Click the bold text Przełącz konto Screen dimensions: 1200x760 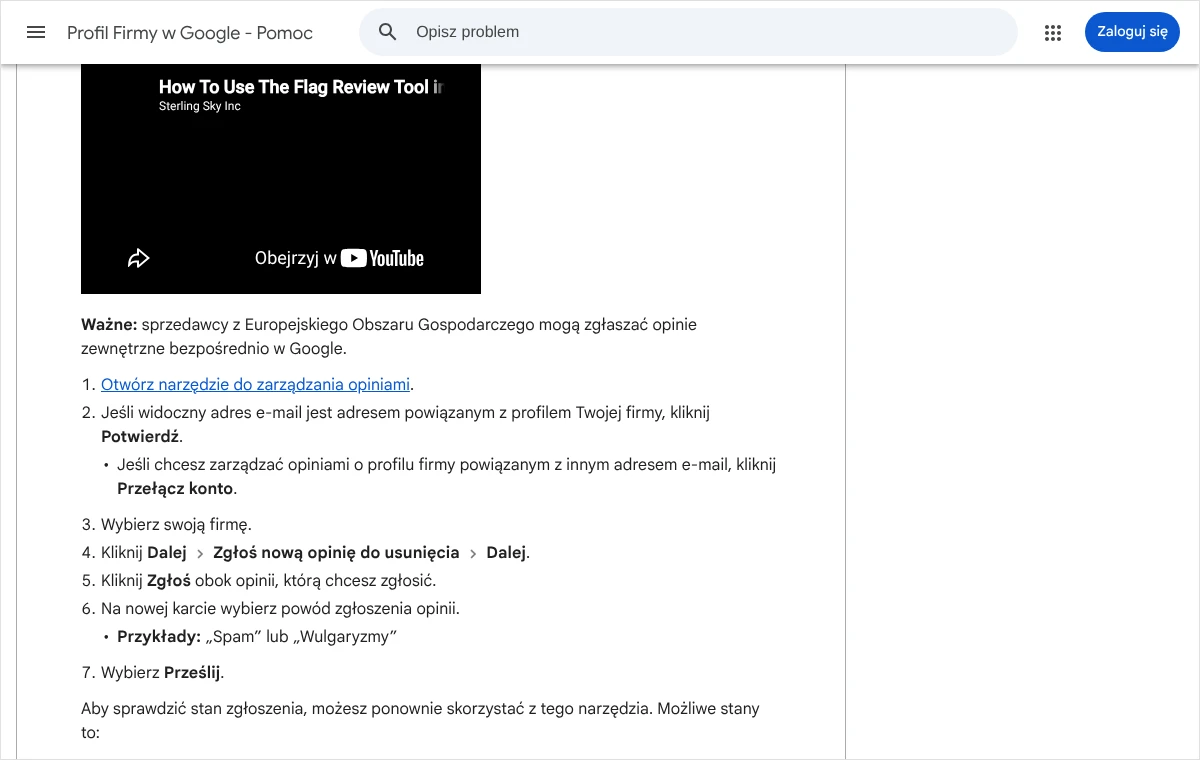175,489
